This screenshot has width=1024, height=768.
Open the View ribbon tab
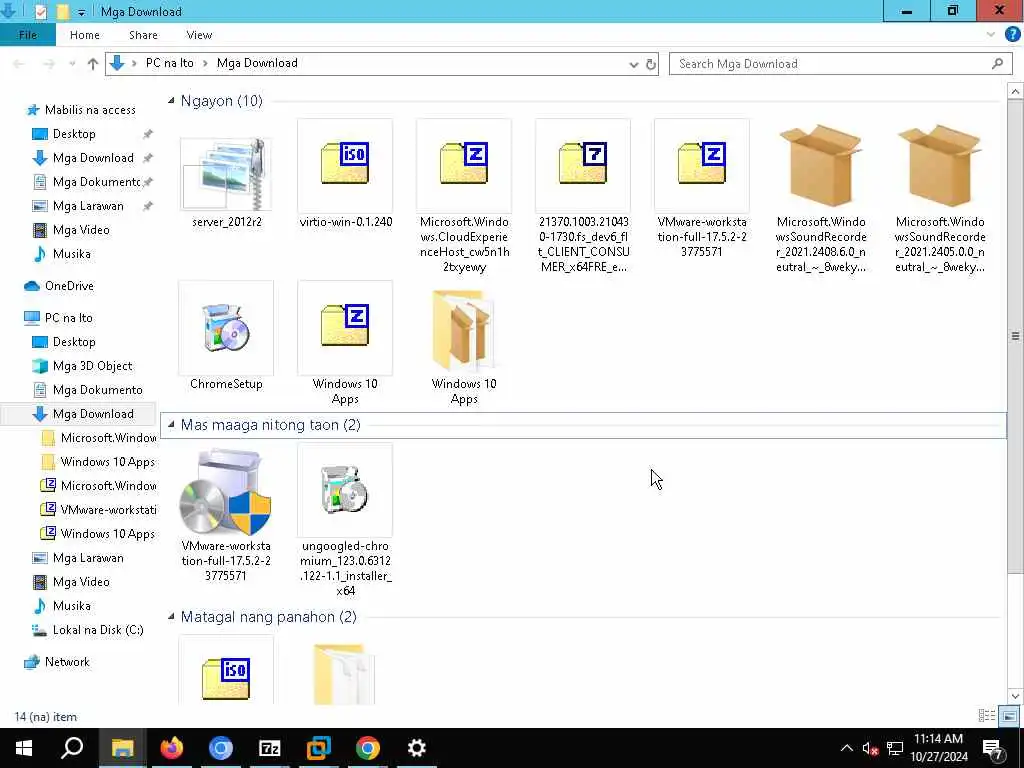(x=199, y=35)
